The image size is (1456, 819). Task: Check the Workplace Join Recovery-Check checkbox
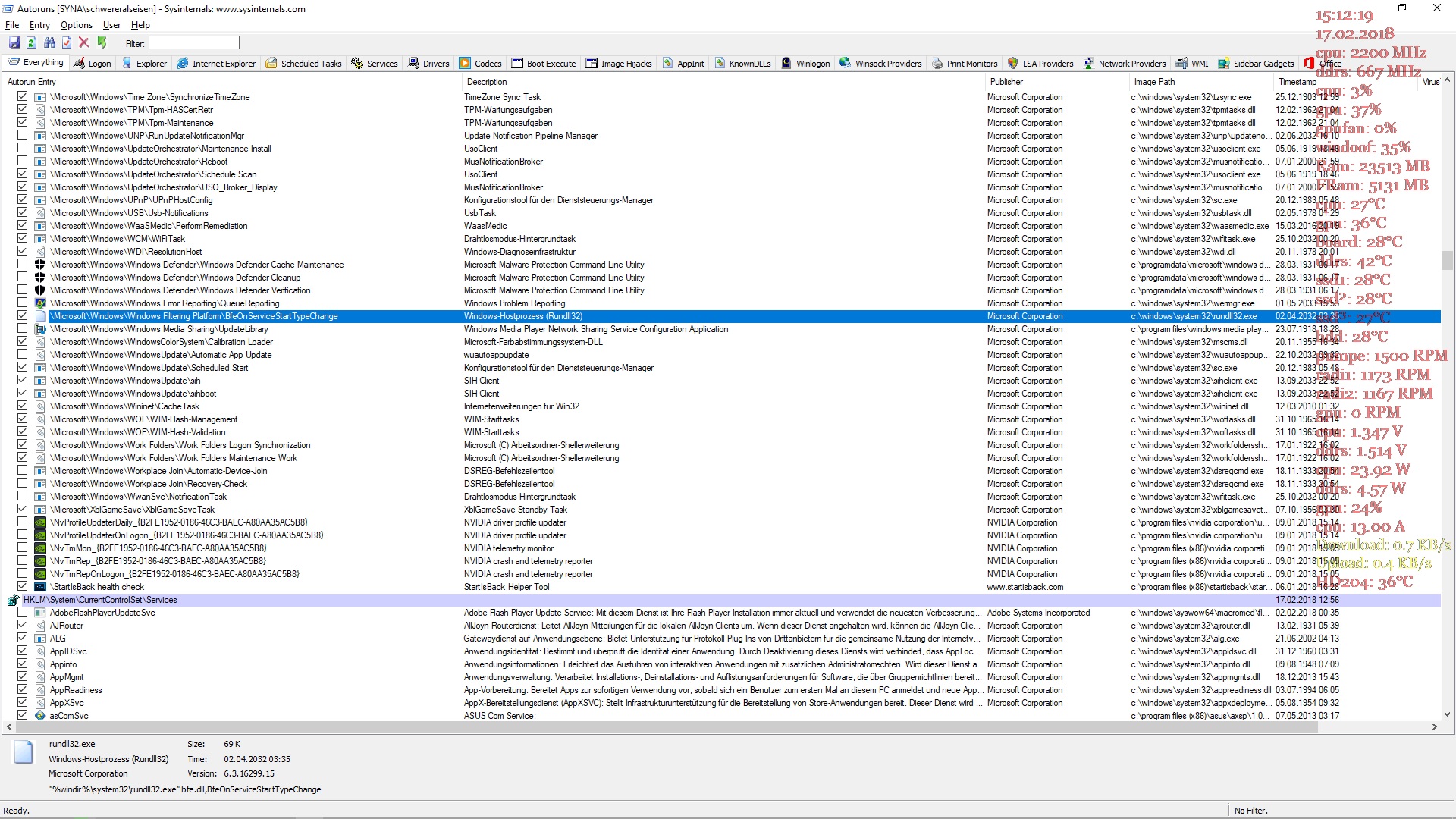click(22, 483)
